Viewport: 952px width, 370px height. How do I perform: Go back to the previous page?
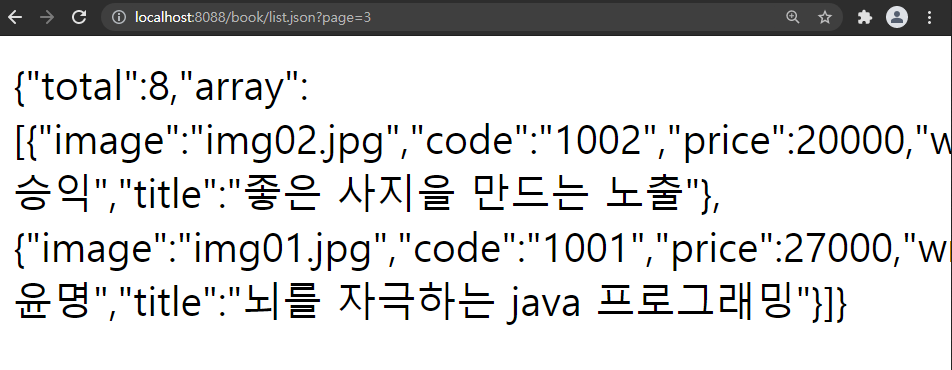click(15, 17)
